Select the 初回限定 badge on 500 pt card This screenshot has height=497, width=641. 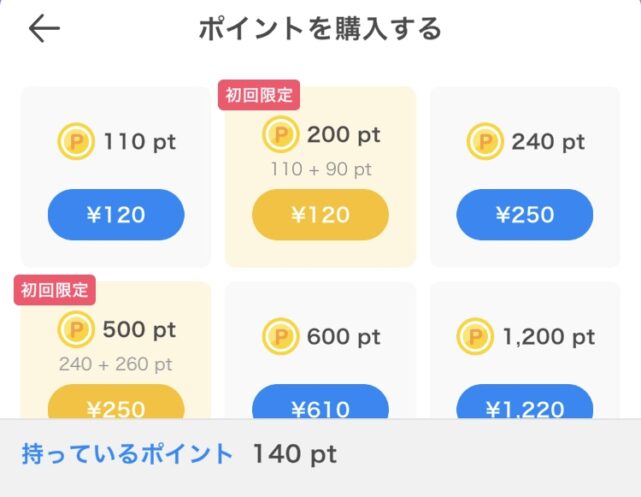pos(54,291)
